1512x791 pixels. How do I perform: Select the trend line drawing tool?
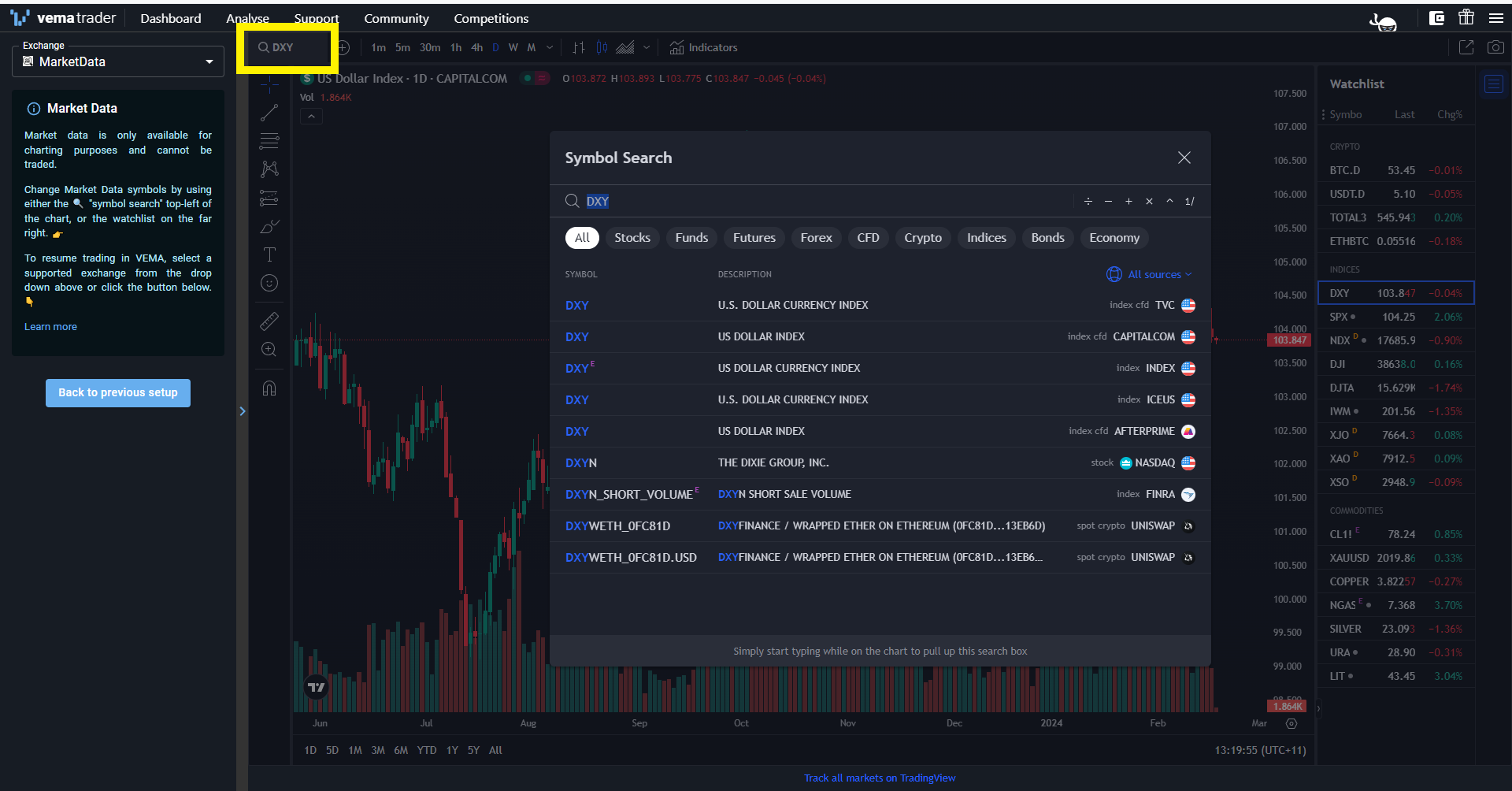(x=269, y=113)
